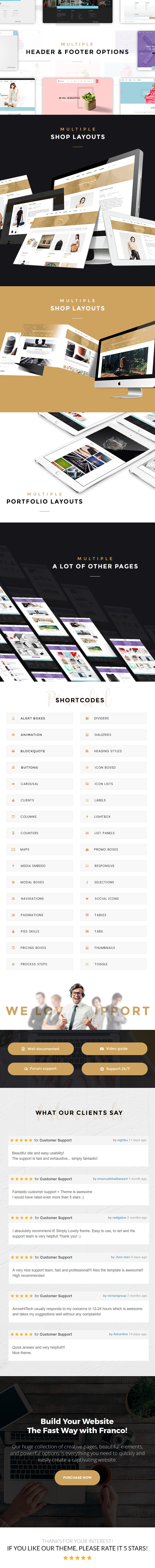Open the Selections shortcode item

point(114,882)
